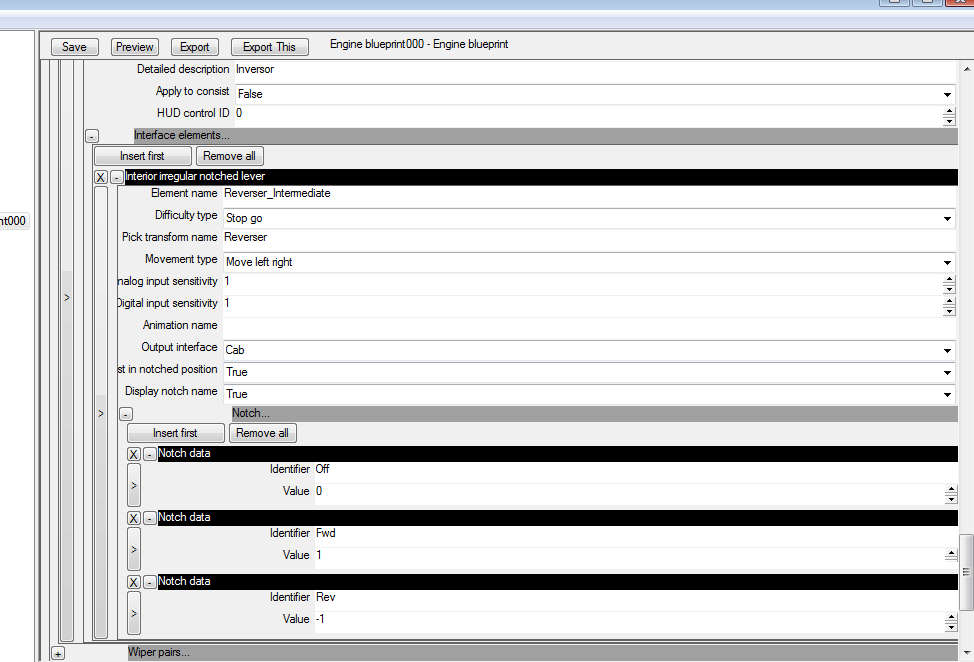Remove the Interior irregular notched lever element
This screenshot has width=974, height=662.
click(101, 177)
